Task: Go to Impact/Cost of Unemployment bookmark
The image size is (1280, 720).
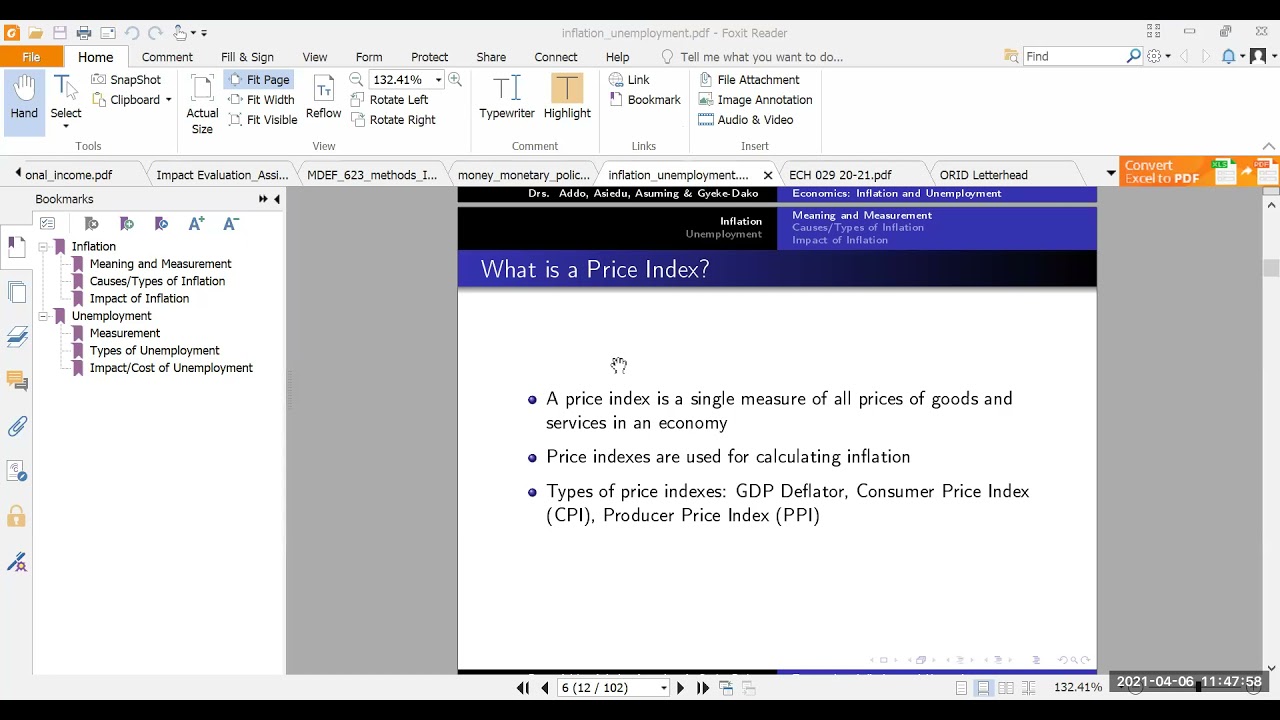Action: click(171, 368)
